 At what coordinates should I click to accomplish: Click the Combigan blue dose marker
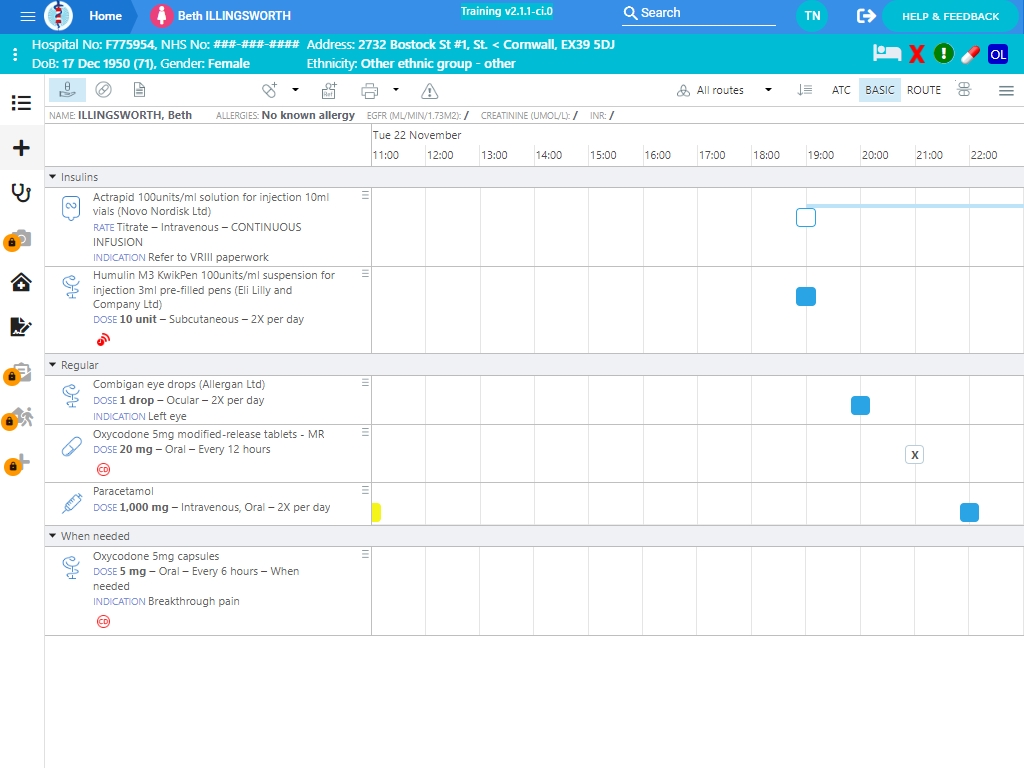click(x=860, y=406)
